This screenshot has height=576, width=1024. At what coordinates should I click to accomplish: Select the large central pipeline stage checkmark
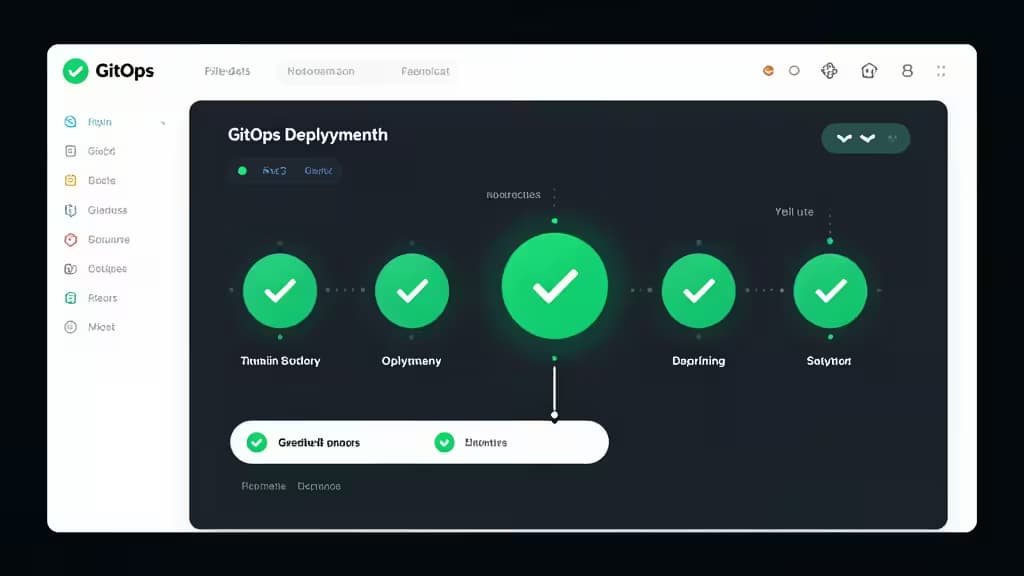(554, 286)
